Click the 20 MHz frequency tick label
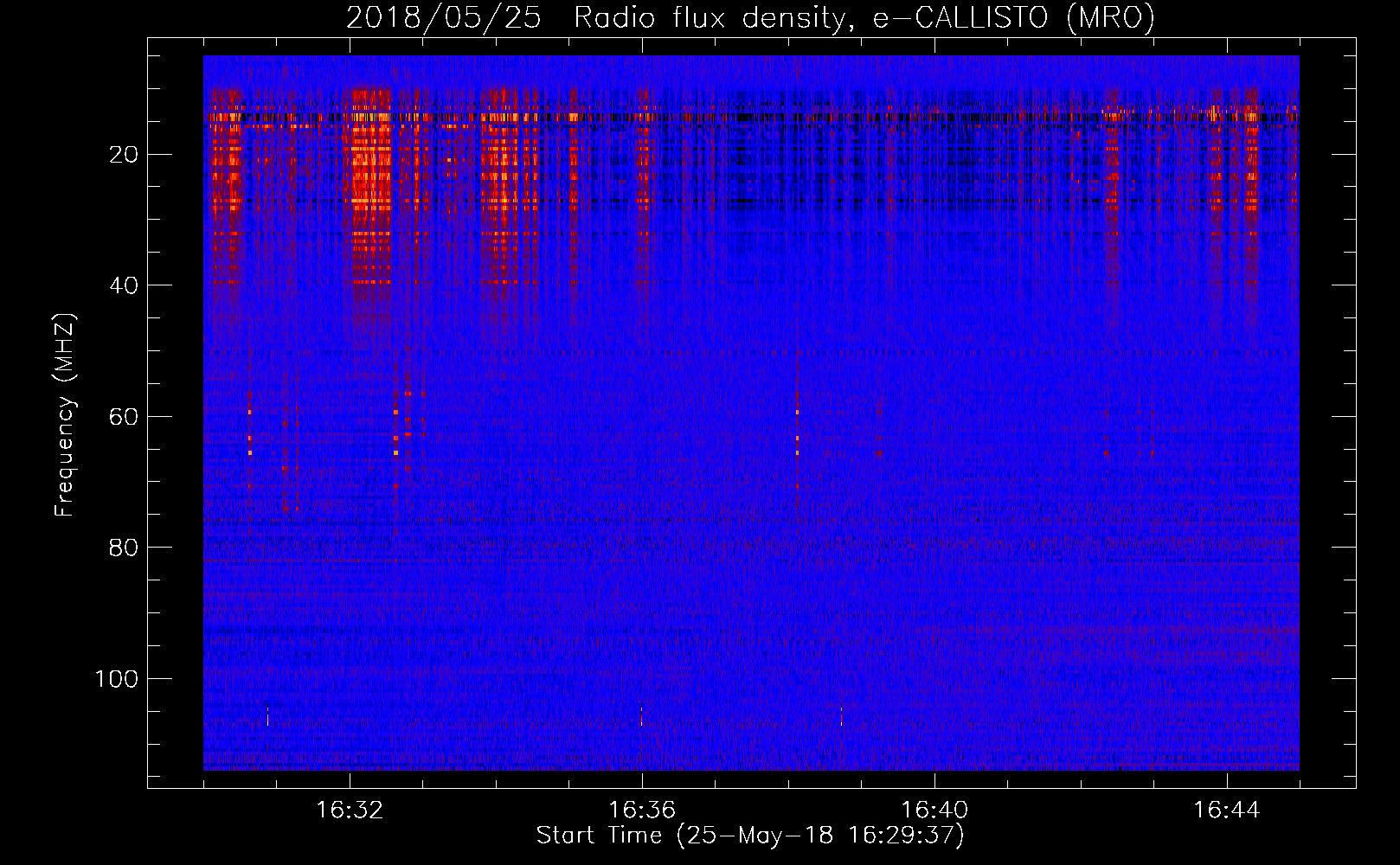Image resolution: width=1400 pixels, height=865 pixels. (x=125, y=155)
